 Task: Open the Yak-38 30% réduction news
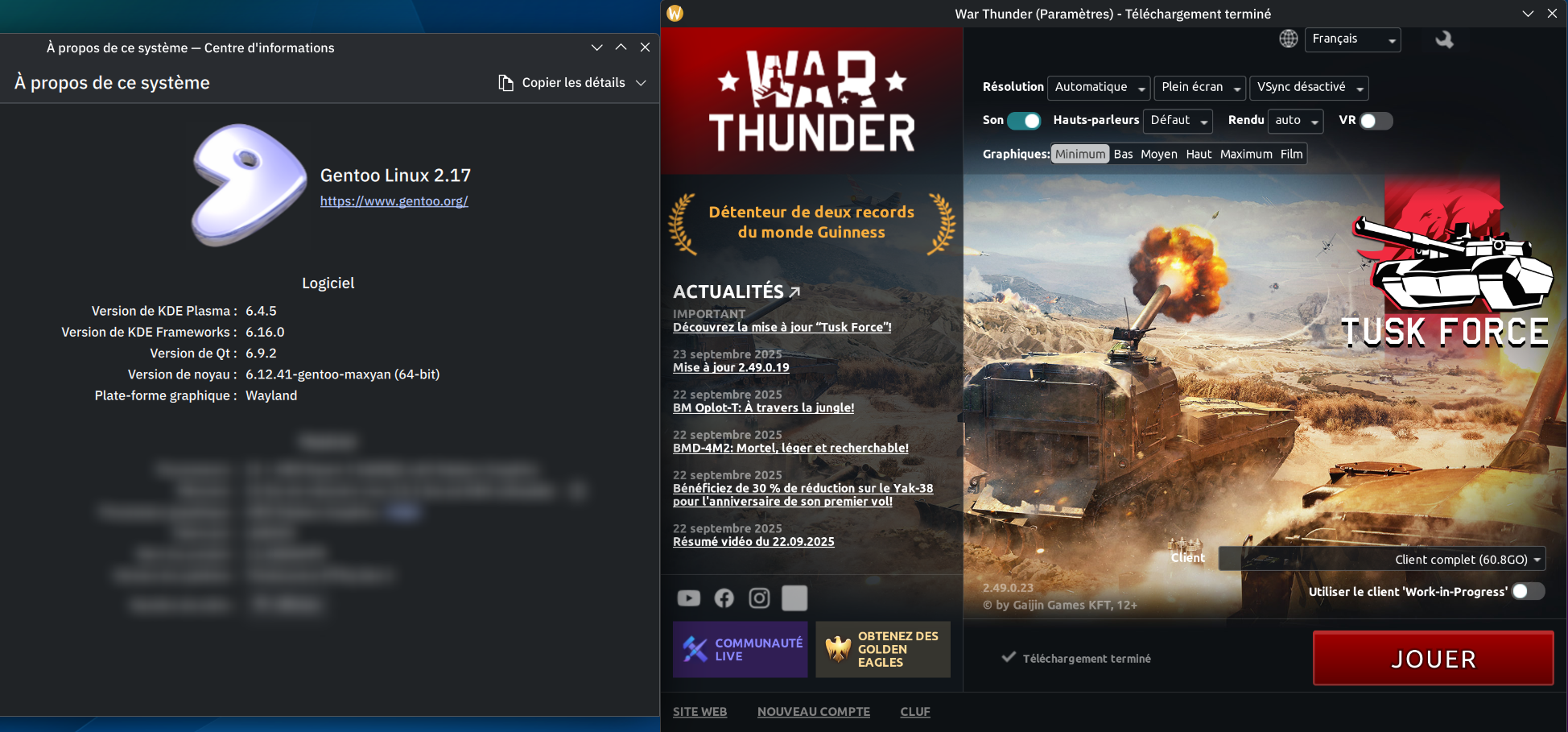pyautogui.click(x=803, y=494)
